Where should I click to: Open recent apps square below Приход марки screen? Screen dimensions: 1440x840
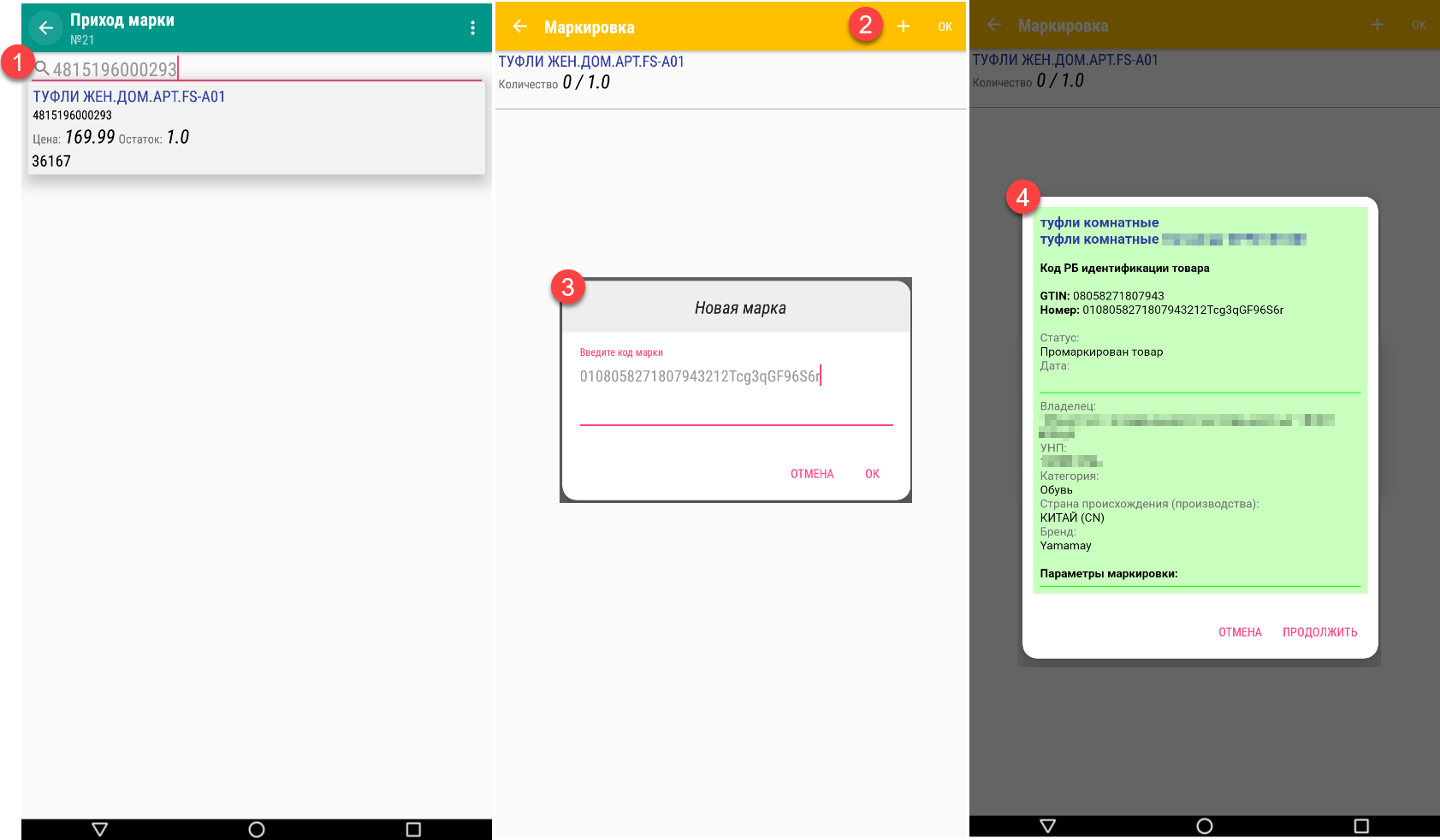pyautogui.click(x=413, y=829)
